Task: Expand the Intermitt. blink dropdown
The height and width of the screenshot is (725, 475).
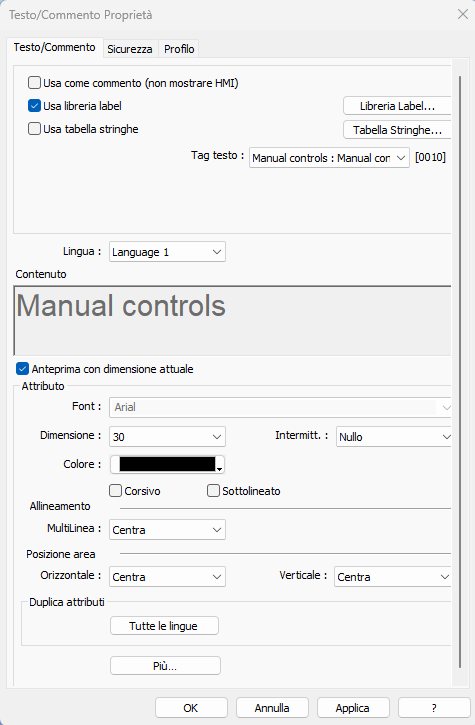Action: (393, 436)
